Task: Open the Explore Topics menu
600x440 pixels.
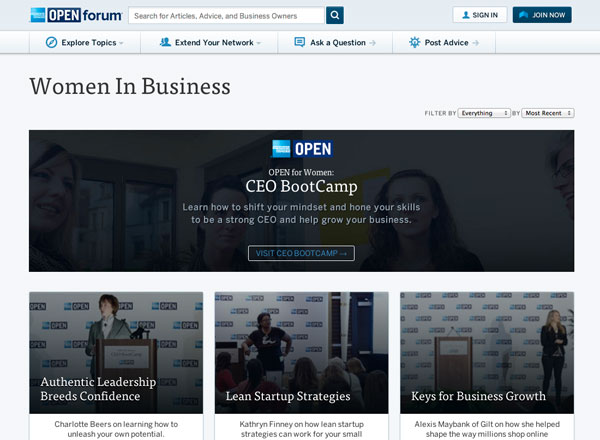Action: 85,42
